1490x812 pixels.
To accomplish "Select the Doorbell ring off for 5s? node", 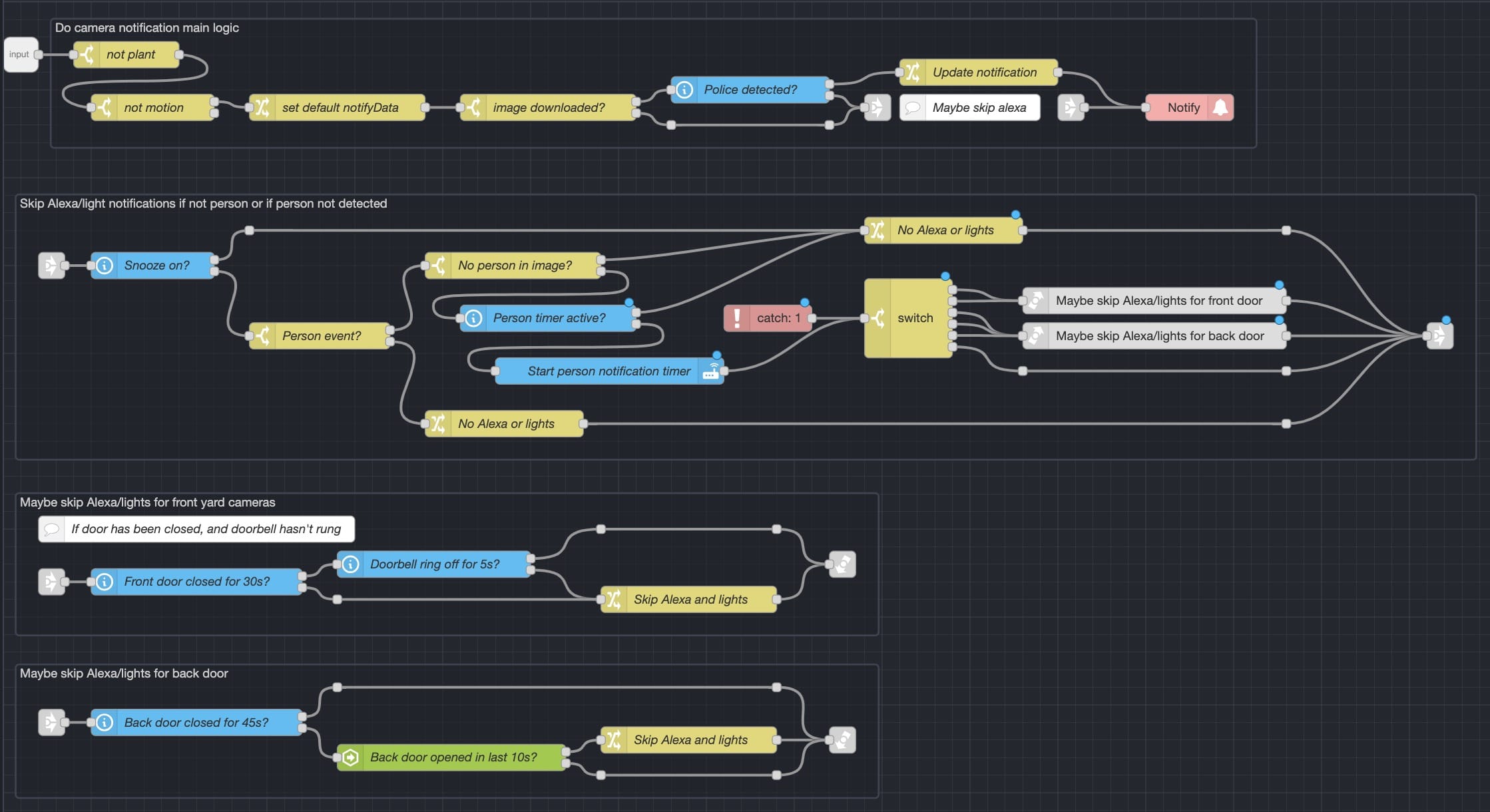I will coord(434,564).
